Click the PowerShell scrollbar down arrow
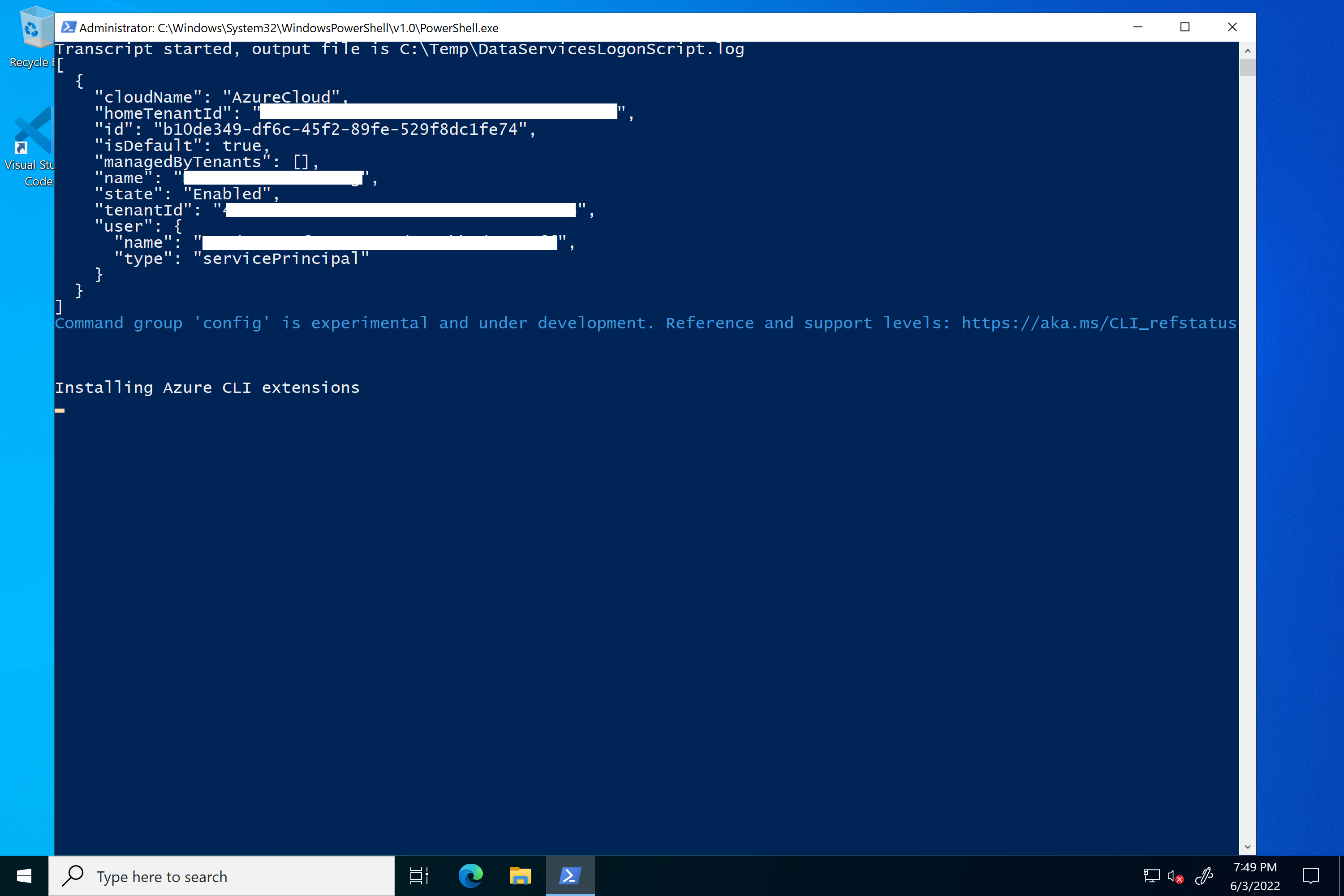1344x896 pixels. click(x=1247, y=847)
